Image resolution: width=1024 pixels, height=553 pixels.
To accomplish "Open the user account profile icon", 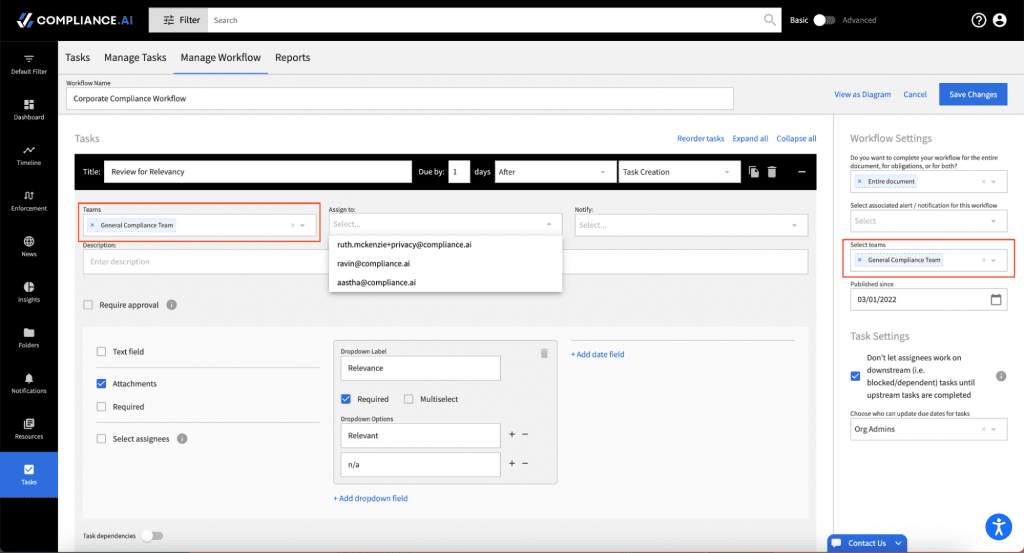I will tap(999, 20).
